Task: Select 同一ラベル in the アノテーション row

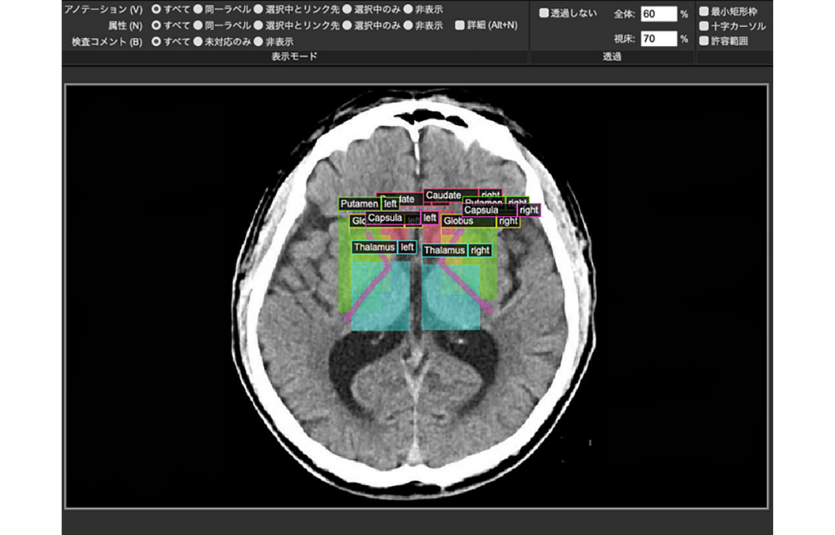Action: coord(198,9)
